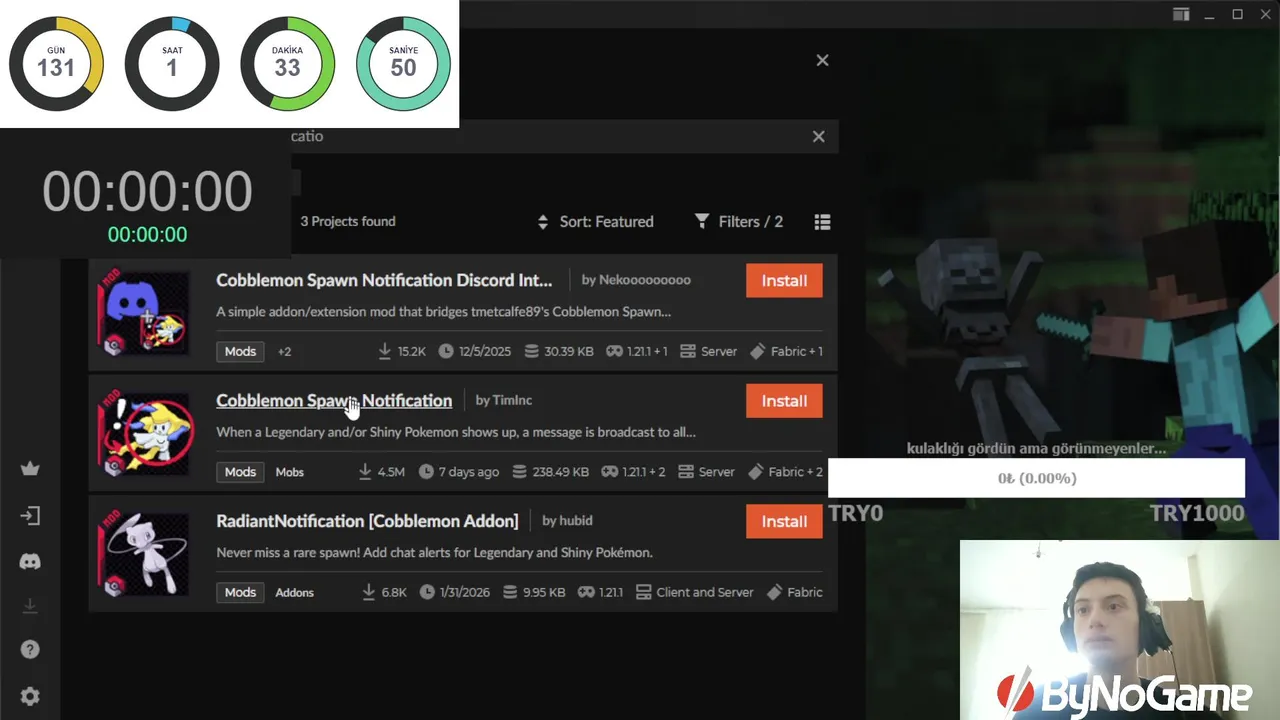Open the Sort: Featured dropdown

595,222
